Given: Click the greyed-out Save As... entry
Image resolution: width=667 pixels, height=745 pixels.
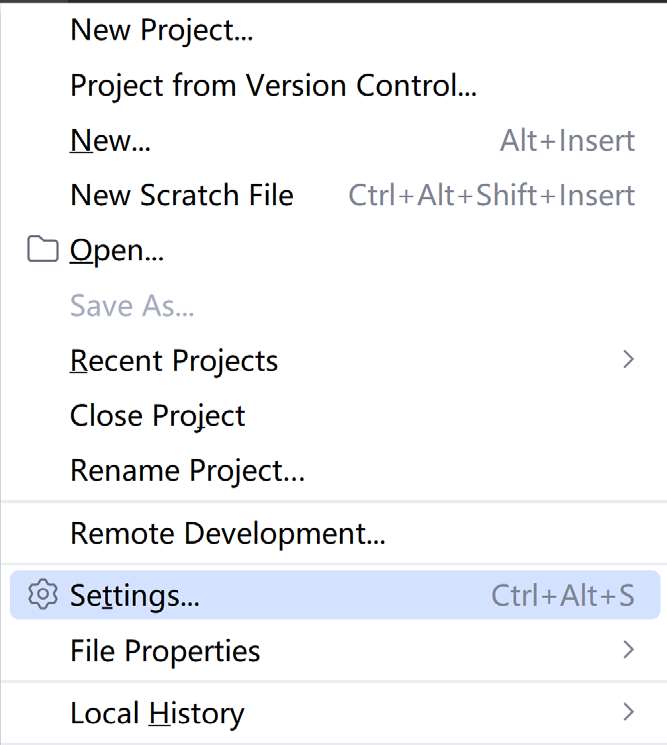Looking at the screenshot, I should 132,305.
